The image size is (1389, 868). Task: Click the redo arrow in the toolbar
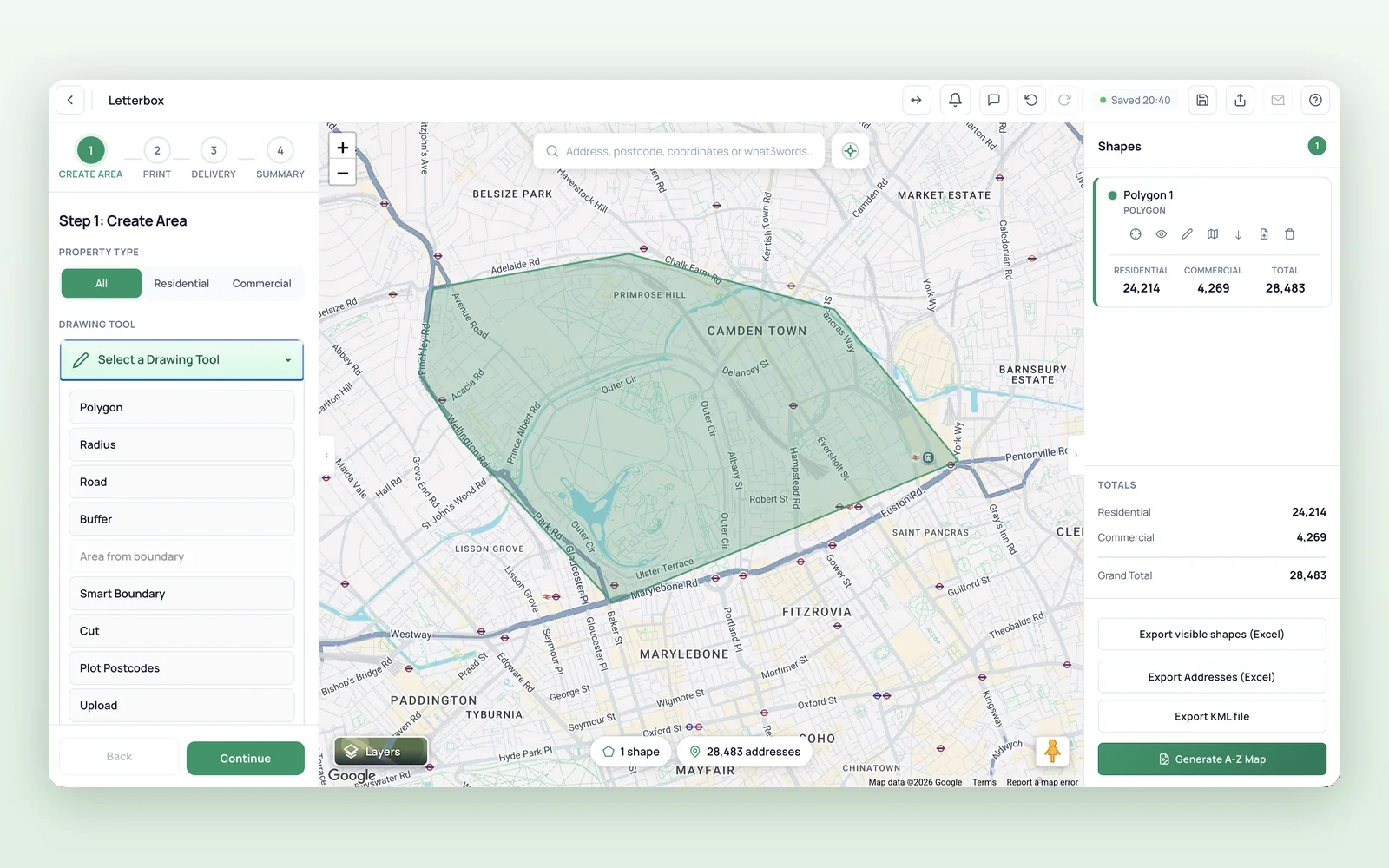[x=1064, y=100]
